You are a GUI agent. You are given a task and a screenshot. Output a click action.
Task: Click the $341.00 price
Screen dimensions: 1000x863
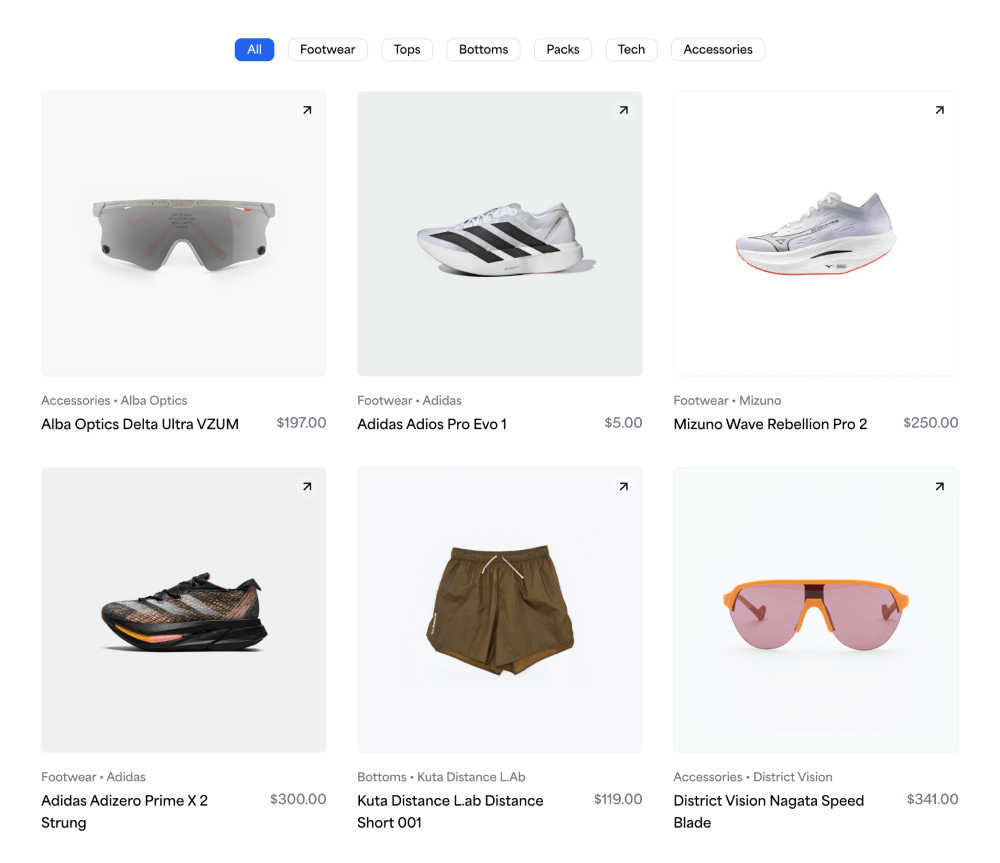(x=932, y=799)
